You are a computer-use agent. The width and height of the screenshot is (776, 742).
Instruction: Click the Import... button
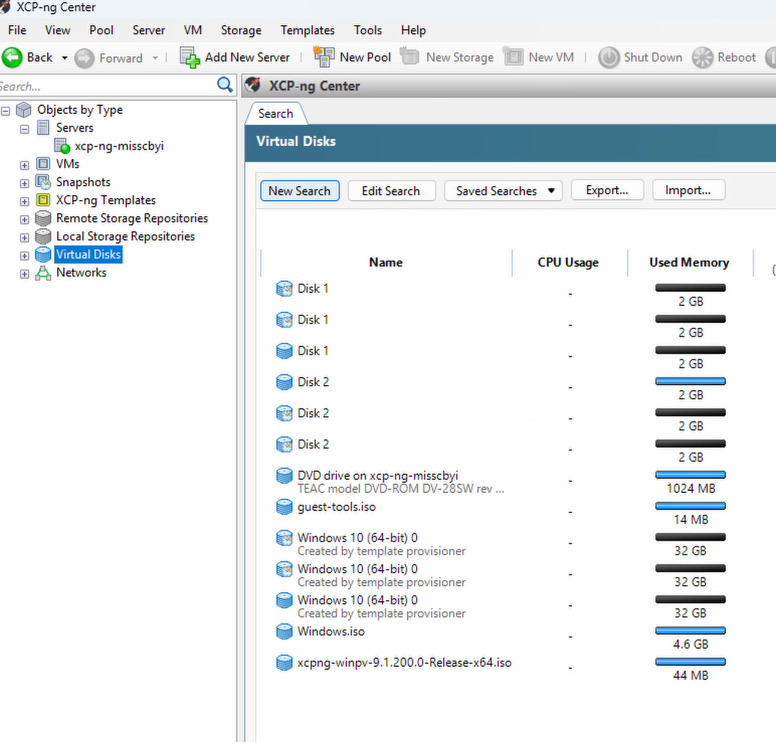click(x=688, y=190)
